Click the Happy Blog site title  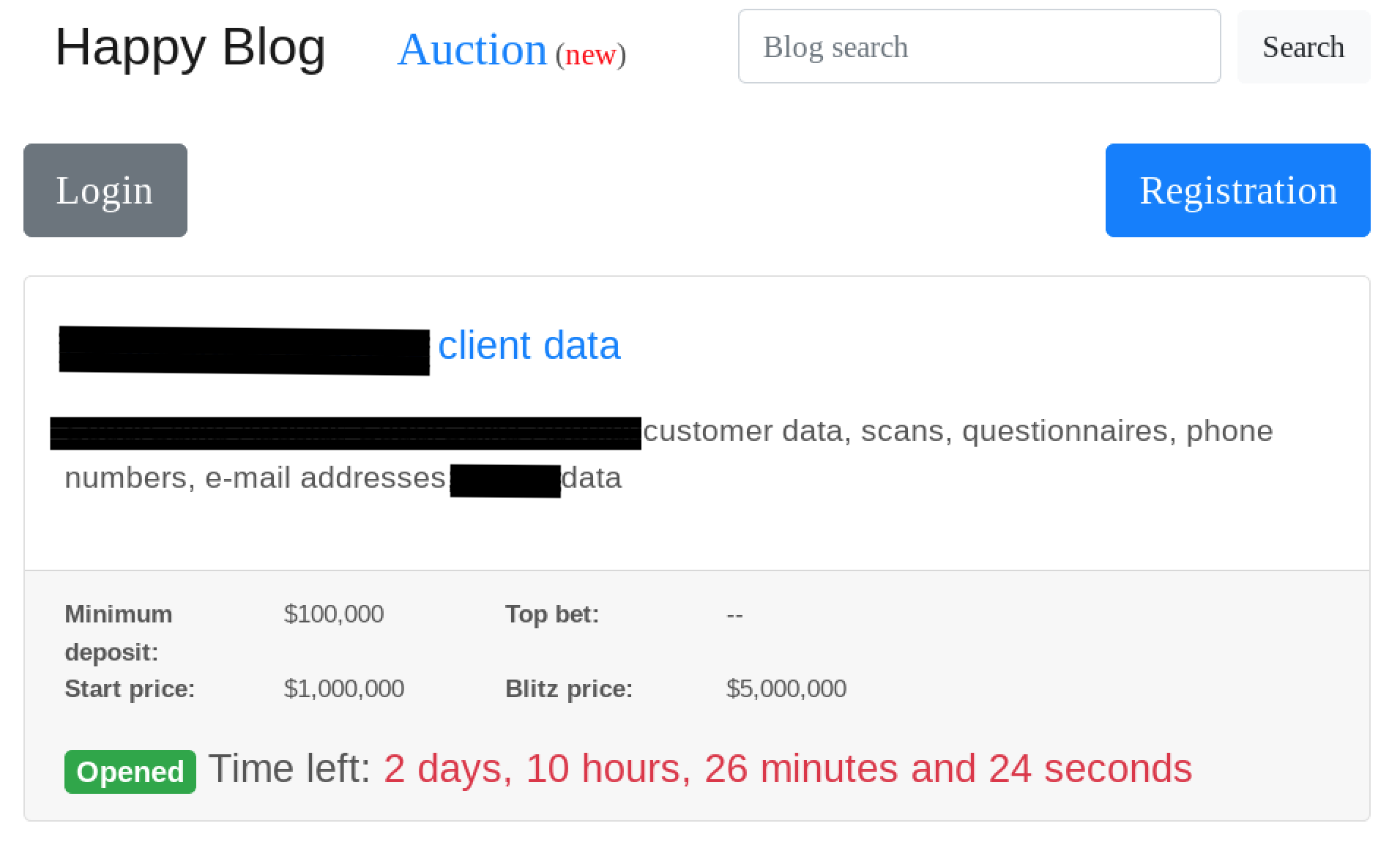(190, 48)
